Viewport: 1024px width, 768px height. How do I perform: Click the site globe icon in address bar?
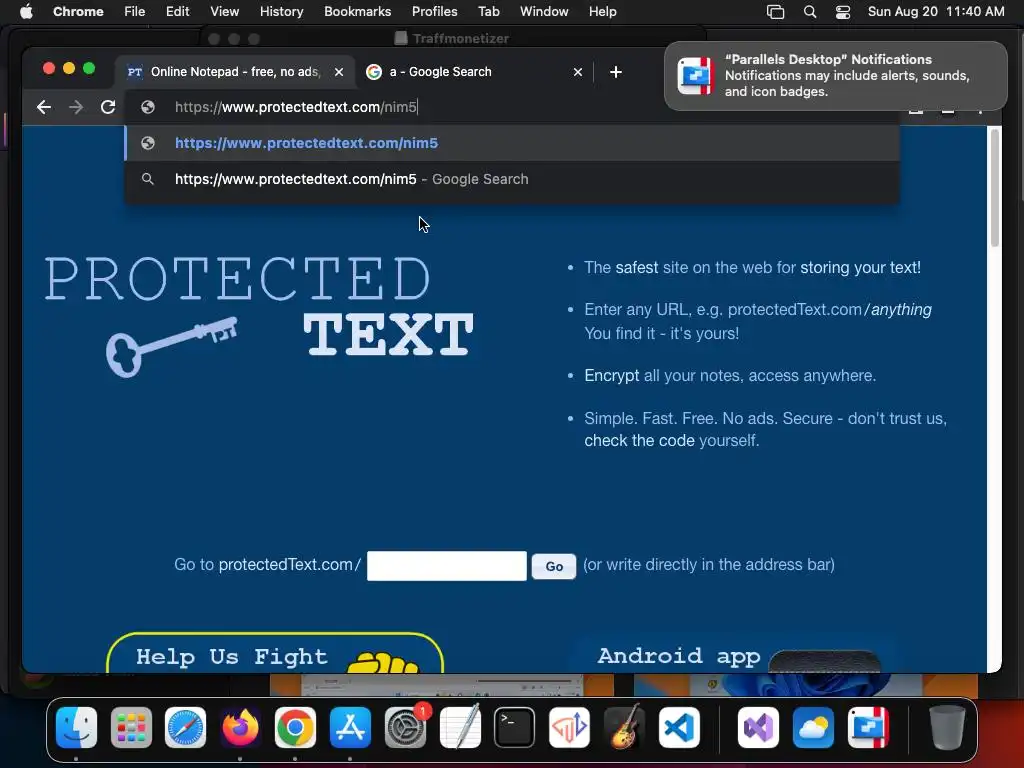pos(148,107)
